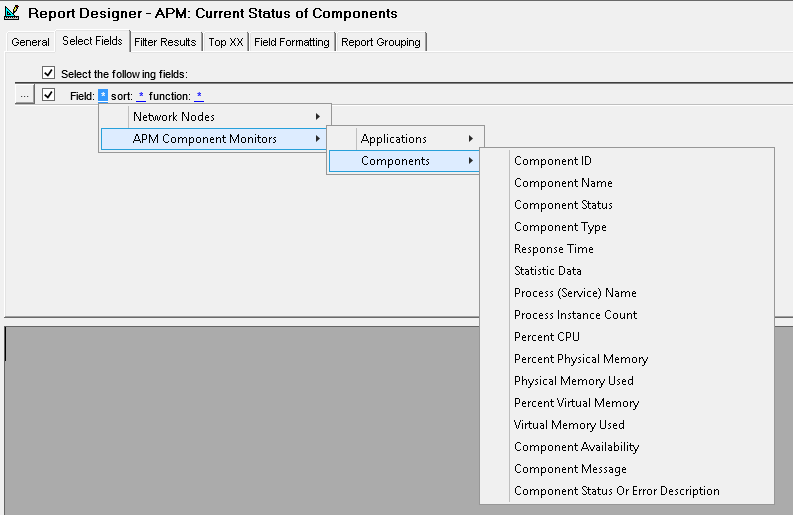Uncheck the Field row checkbox

point(49,95)
